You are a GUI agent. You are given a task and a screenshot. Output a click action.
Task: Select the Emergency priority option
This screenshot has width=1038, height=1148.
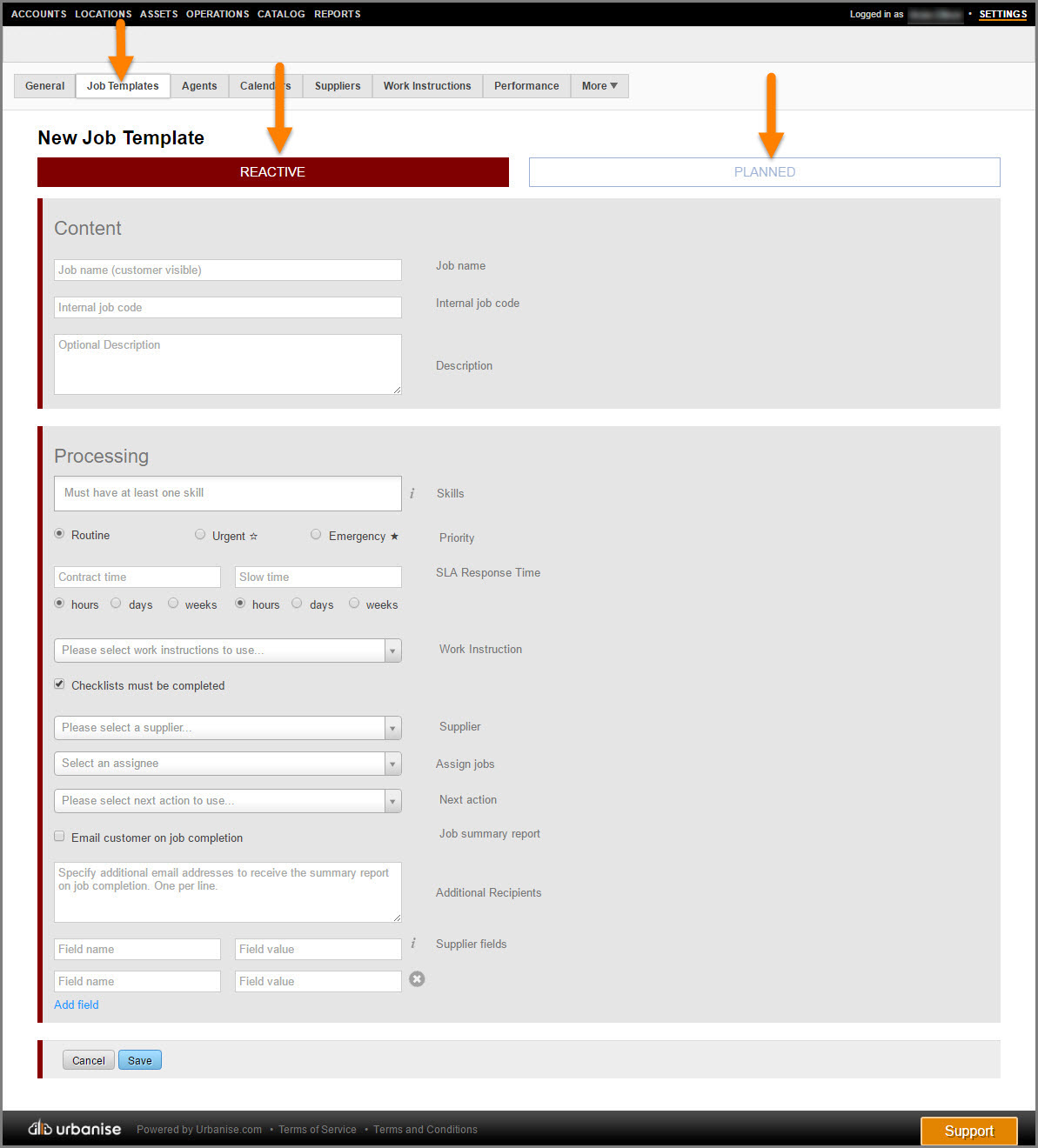[x=316, y=535]
